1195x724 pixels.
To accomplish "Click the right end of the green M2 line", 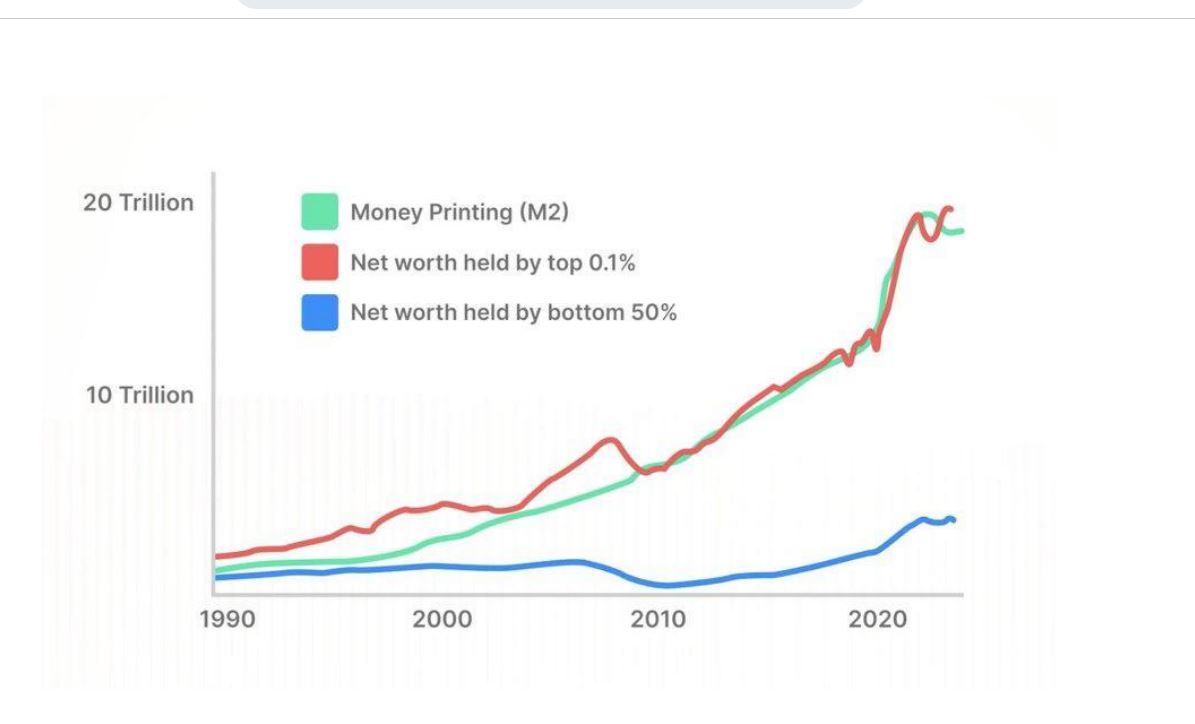I will [960, 231].
